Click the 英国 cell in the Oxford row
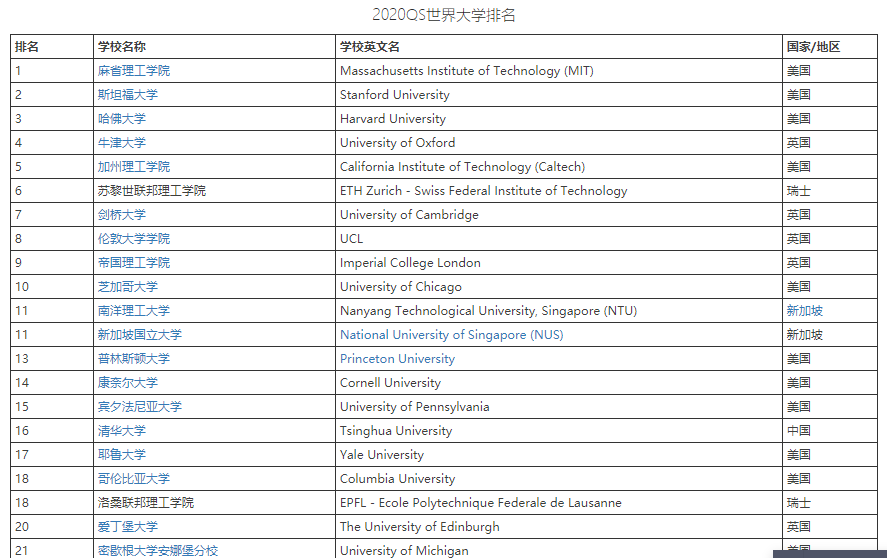Viewport: 887px width, 558px height. point(830,143)
